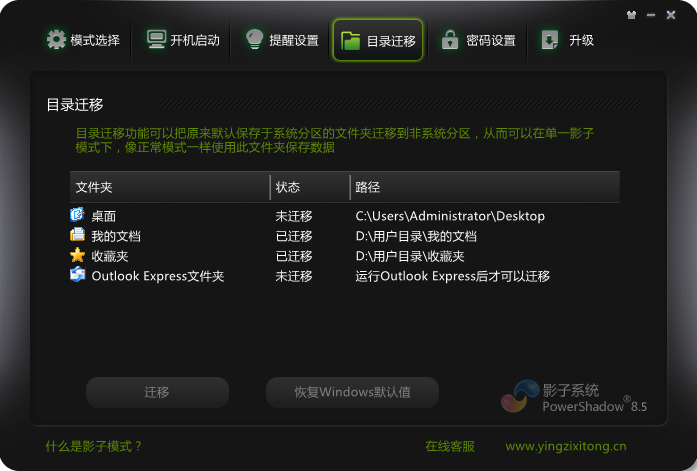Click the 桌面 desktop folder icon
697x471 pixels.
click(78, 216)
